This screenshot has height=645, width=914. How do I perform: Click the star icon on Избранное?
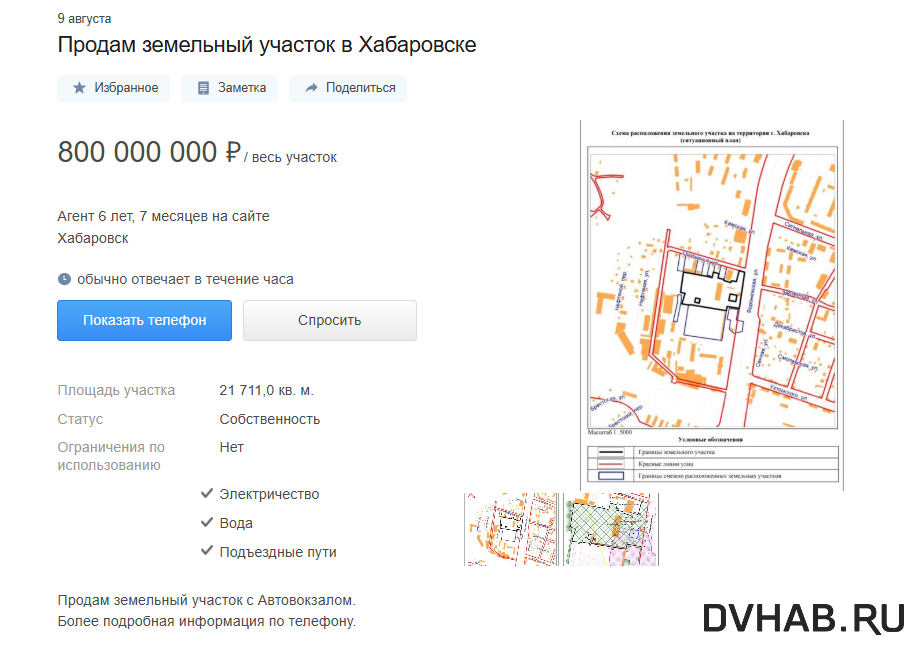pos(78,88)
